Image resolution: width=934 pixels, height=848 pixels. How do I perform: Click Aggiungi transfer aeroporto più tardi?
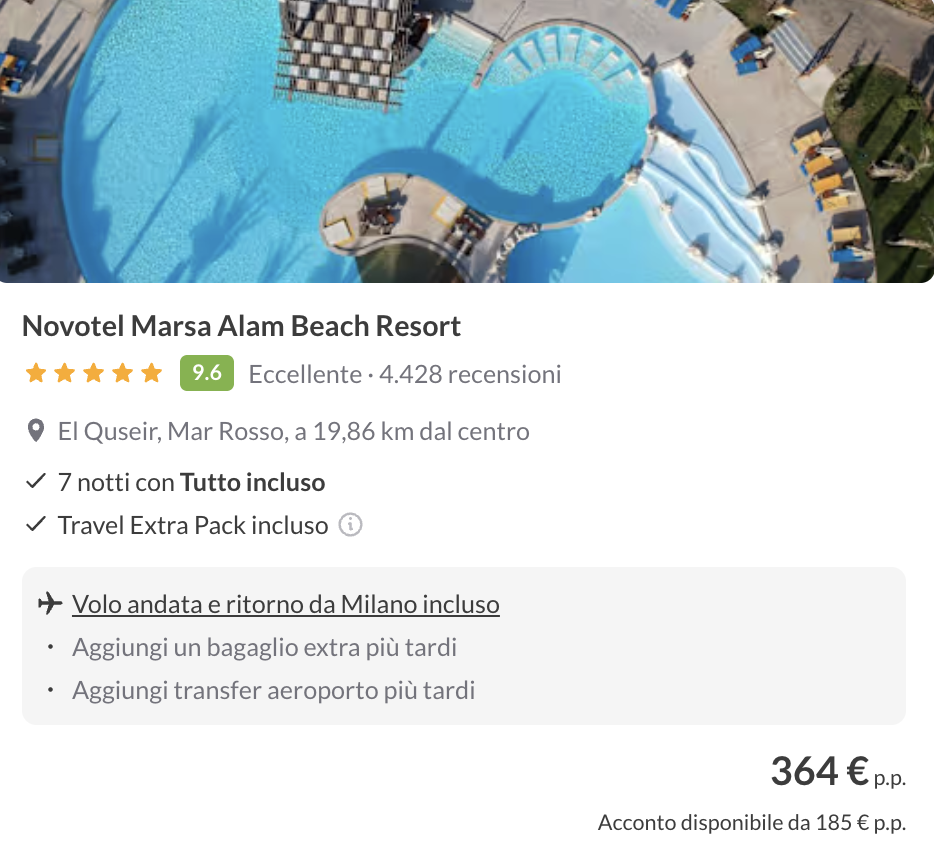tap(273, 690)
